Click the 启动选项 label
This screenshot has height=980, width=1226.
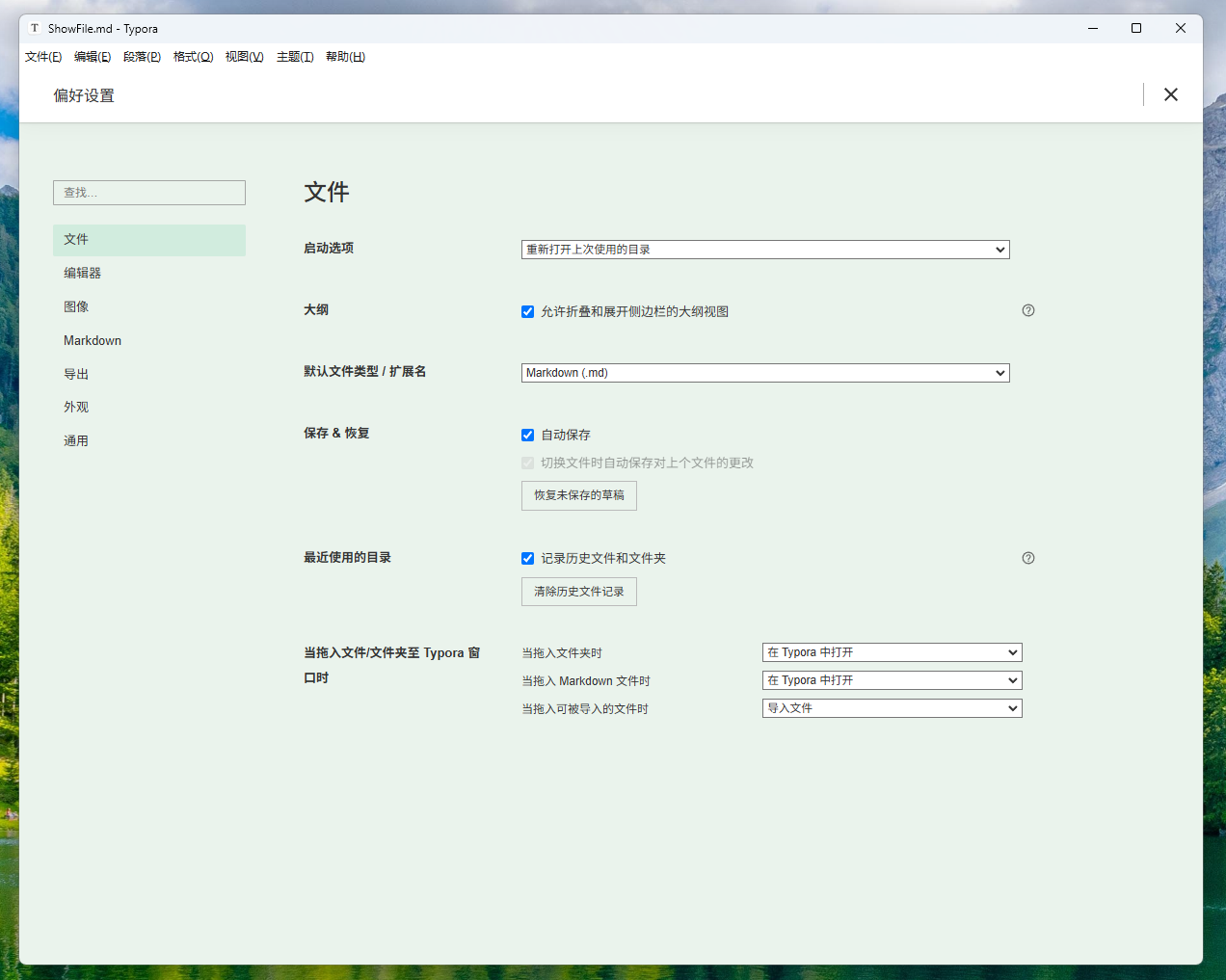click(329, 249)
